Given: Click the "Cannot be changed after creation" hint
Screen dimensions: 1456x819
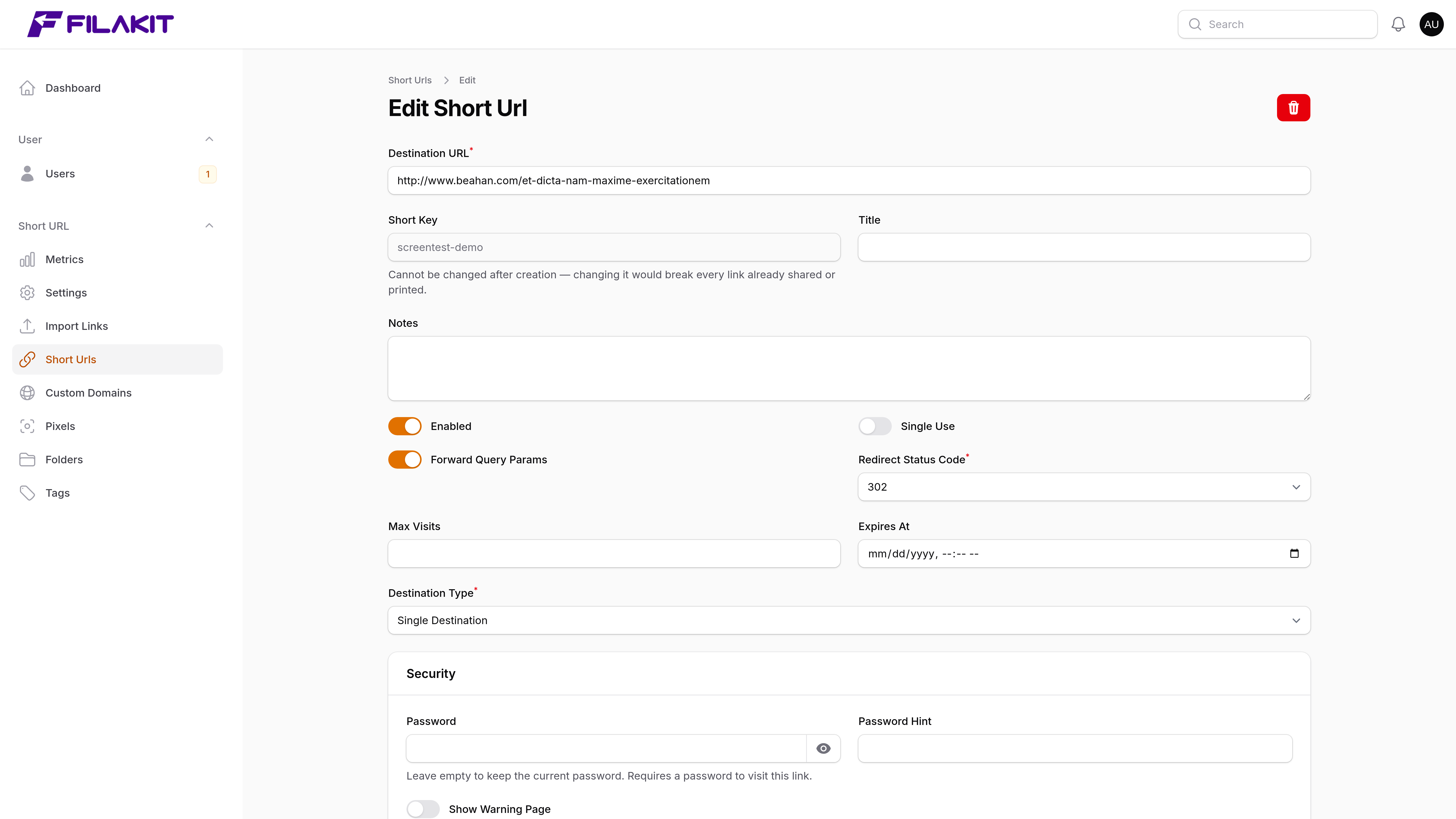Looking at the screenshot, I should click(611, 282).
